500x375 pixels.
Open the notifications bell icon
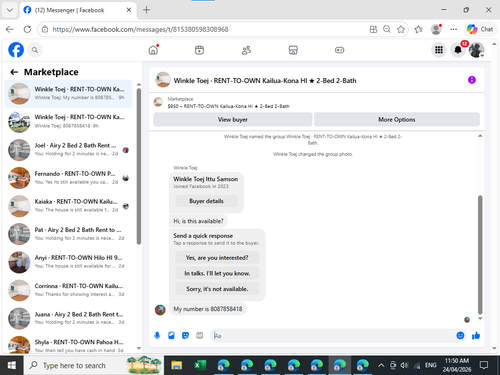[x=458, y=50]
